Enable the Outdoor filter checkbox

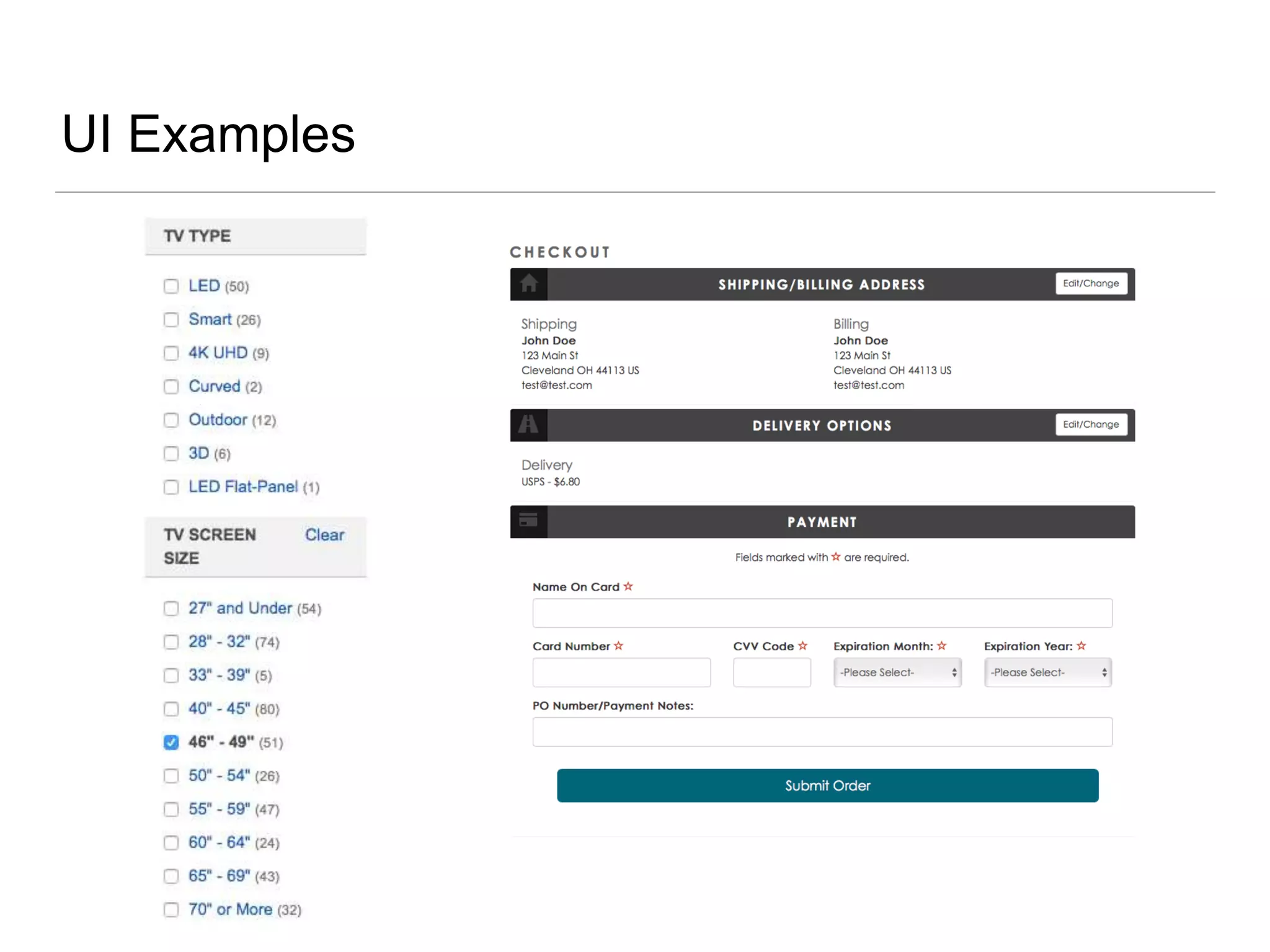[171, 420]
